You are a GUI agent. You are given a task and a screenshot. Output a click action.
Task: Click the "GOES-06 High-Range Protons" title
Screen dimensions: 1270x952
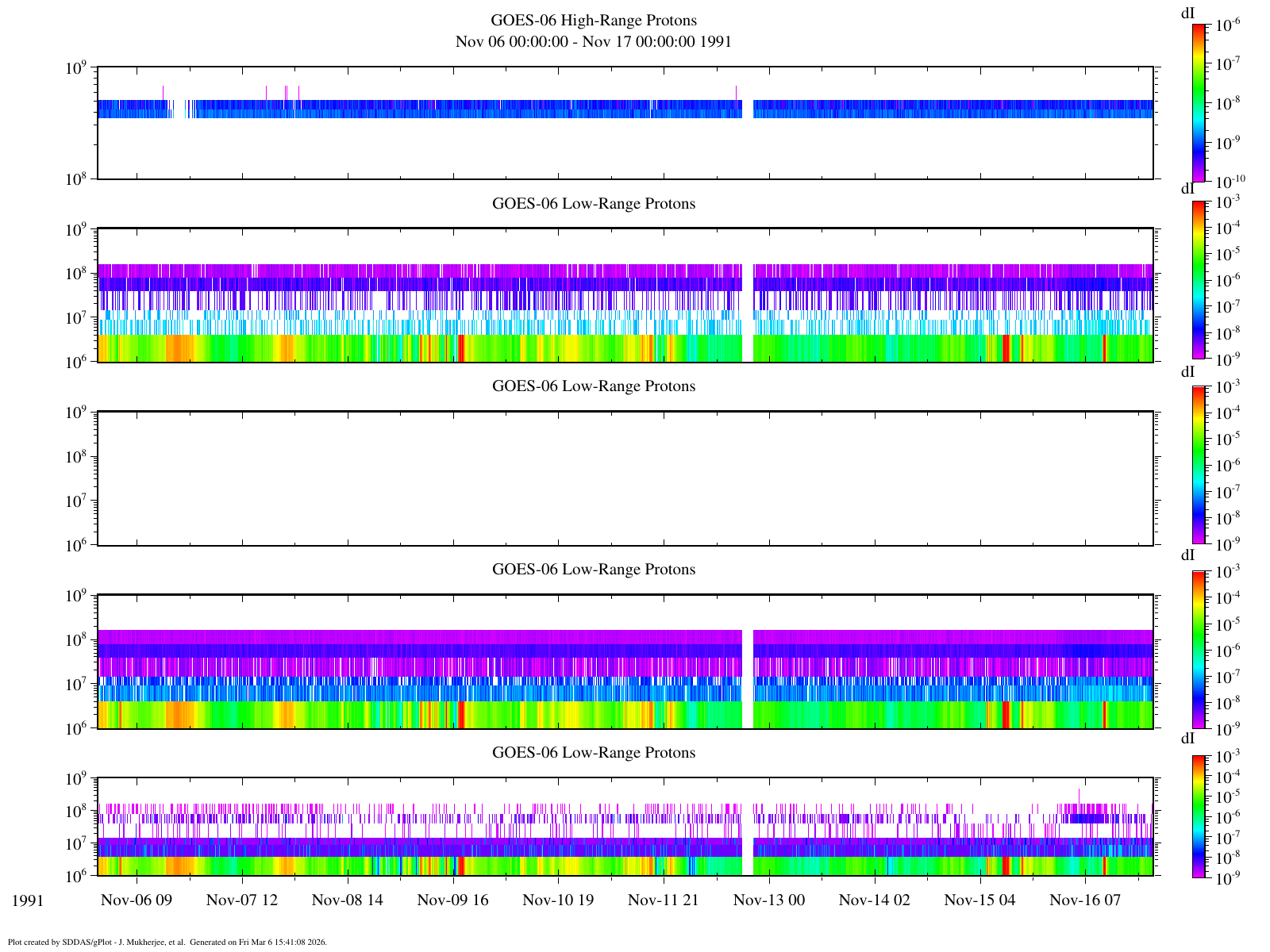tap(593, 21)
